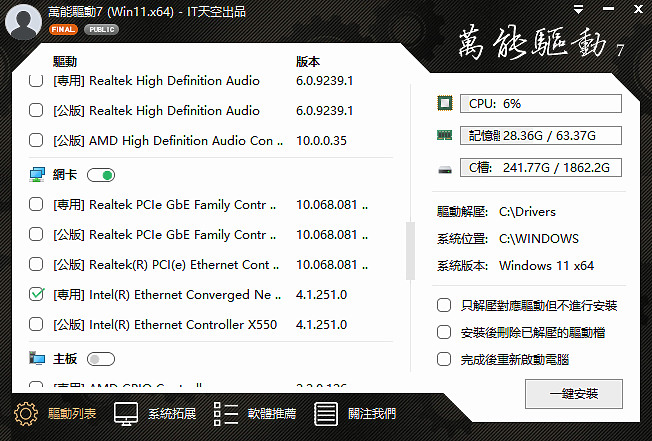Click the 驅動列表 gear icon
This screenshot has width=652, height=441.
26,414
